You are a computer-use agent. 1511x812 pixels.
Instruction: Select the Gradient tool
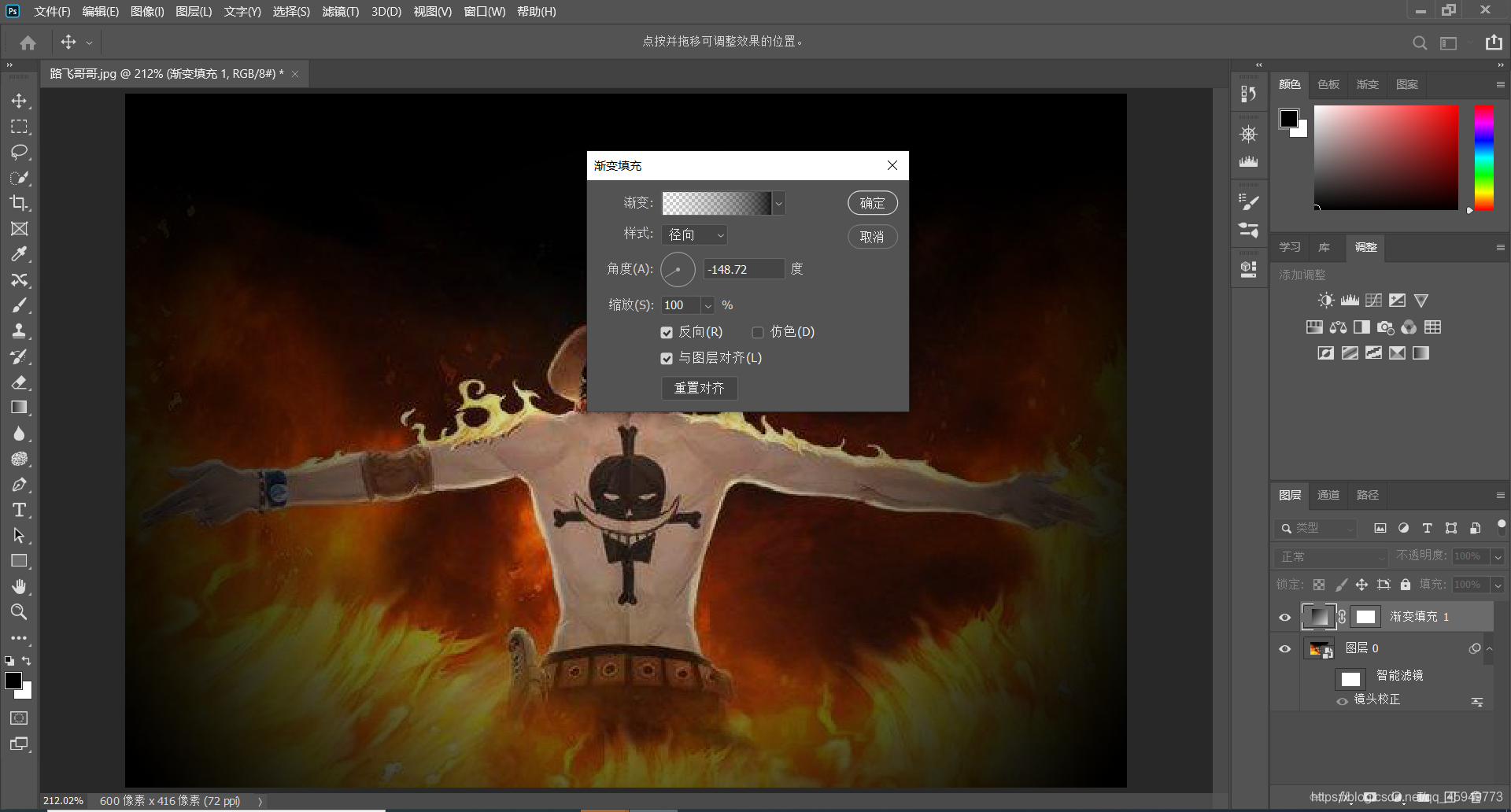click(19, 408)
